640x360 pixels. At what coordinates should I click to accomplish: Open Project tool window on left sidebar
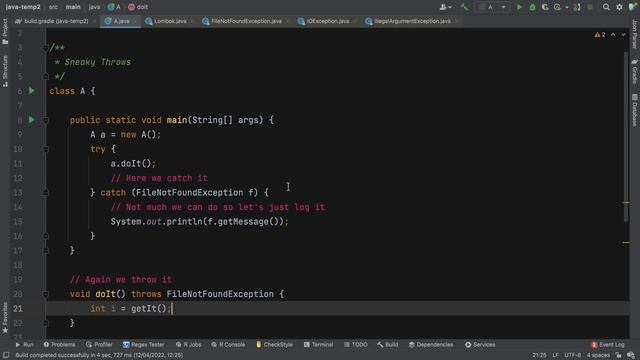click(5, 31)
